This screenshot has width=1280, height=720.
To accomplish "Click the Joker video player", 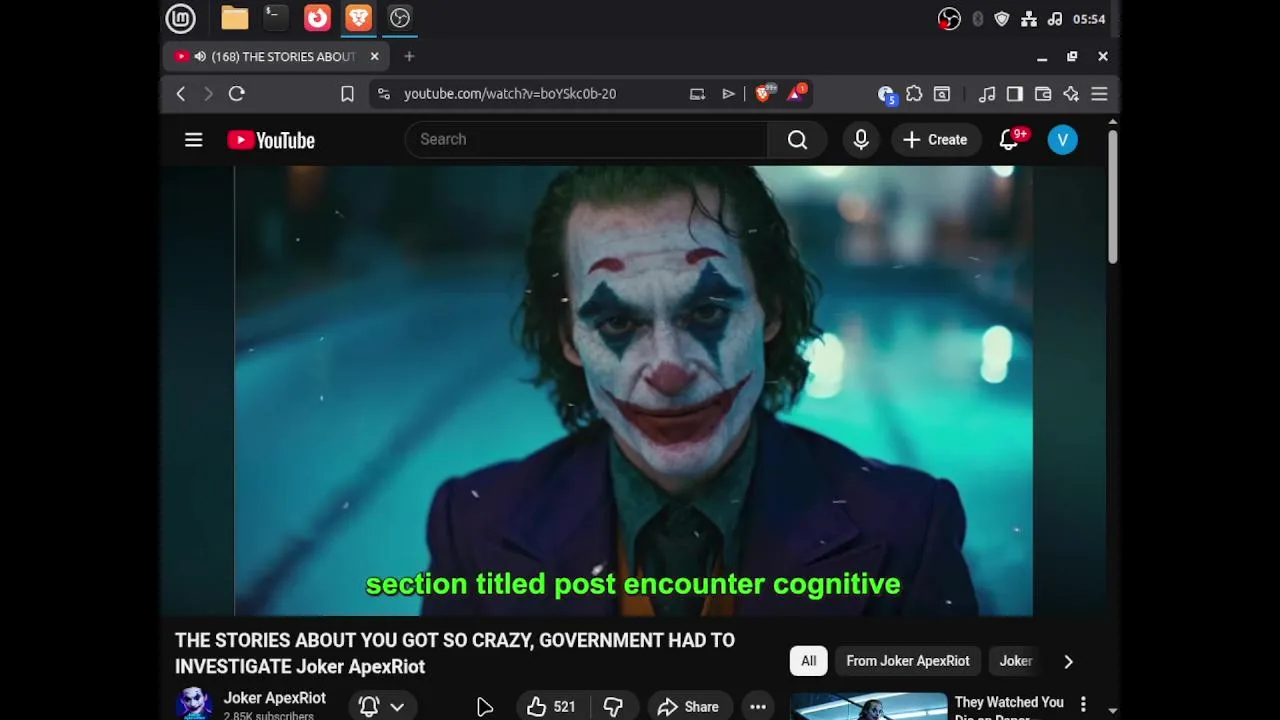I will [x=633, y=390].
